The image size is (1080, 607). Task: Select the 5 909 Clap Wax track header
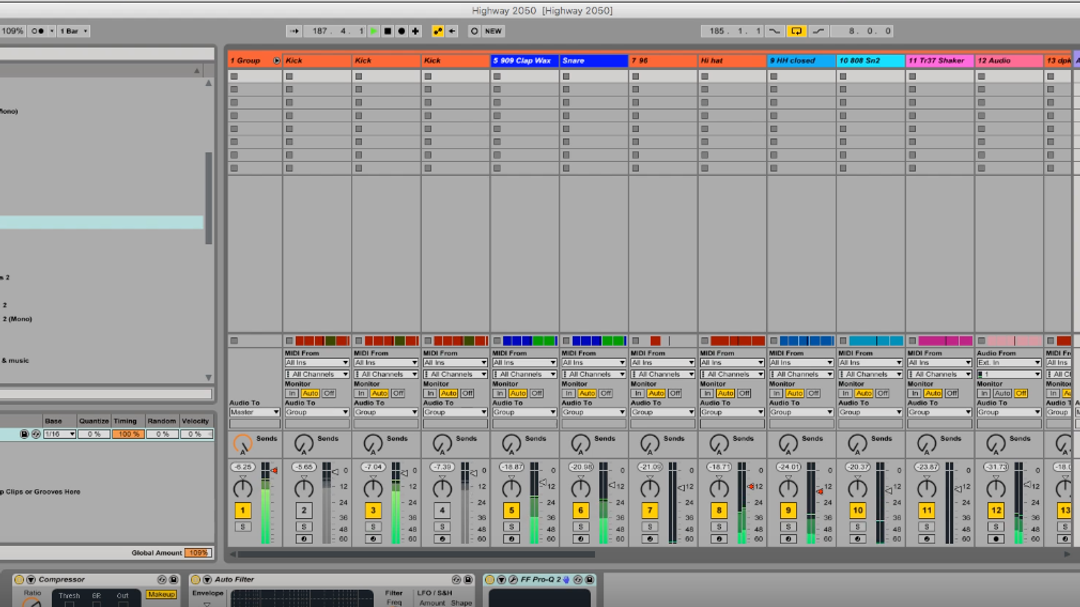524,61
